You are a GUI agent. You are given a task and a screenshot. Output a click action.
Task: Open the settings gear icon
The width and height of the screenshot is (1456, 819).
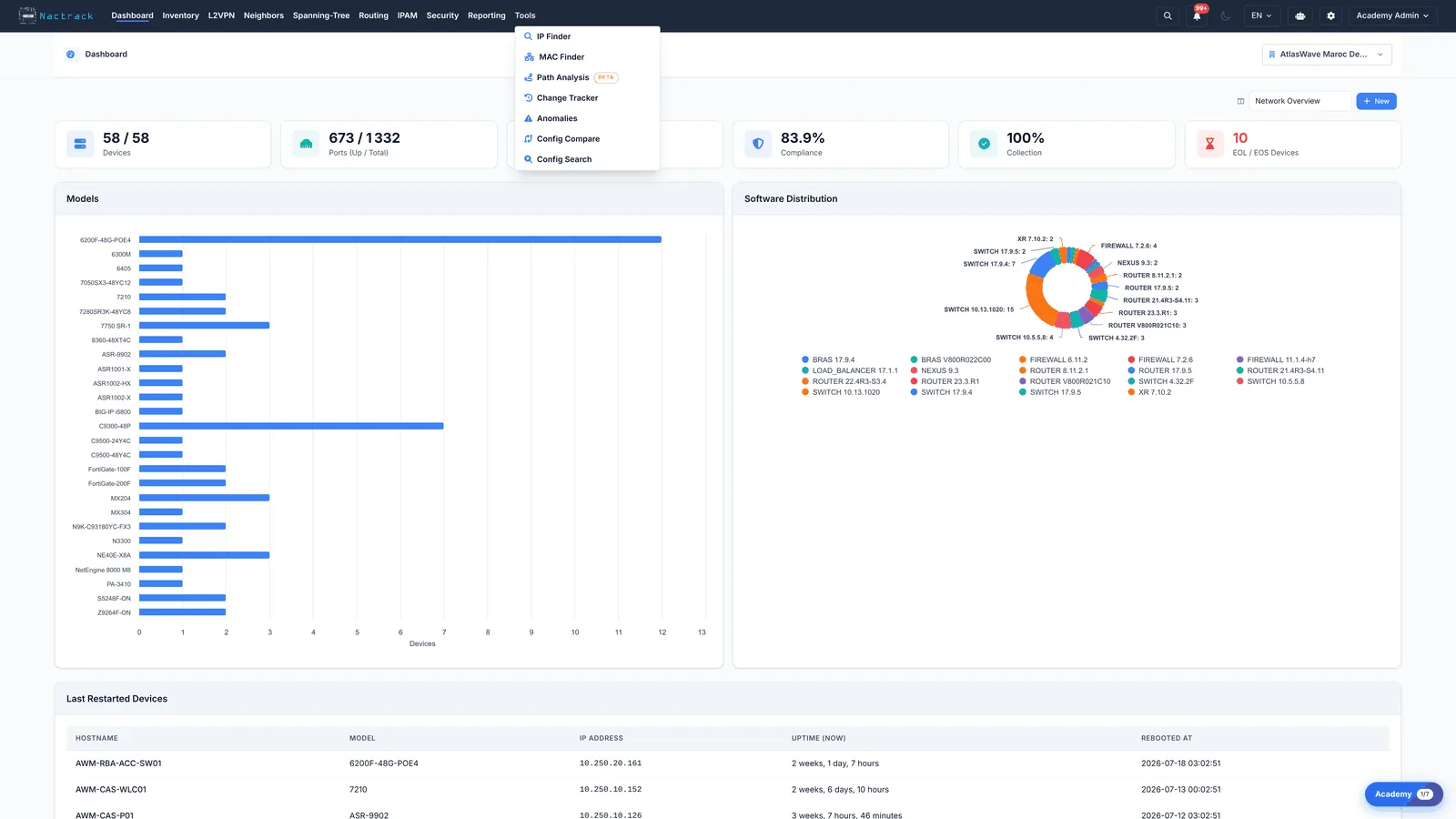tap(1331, 15)
